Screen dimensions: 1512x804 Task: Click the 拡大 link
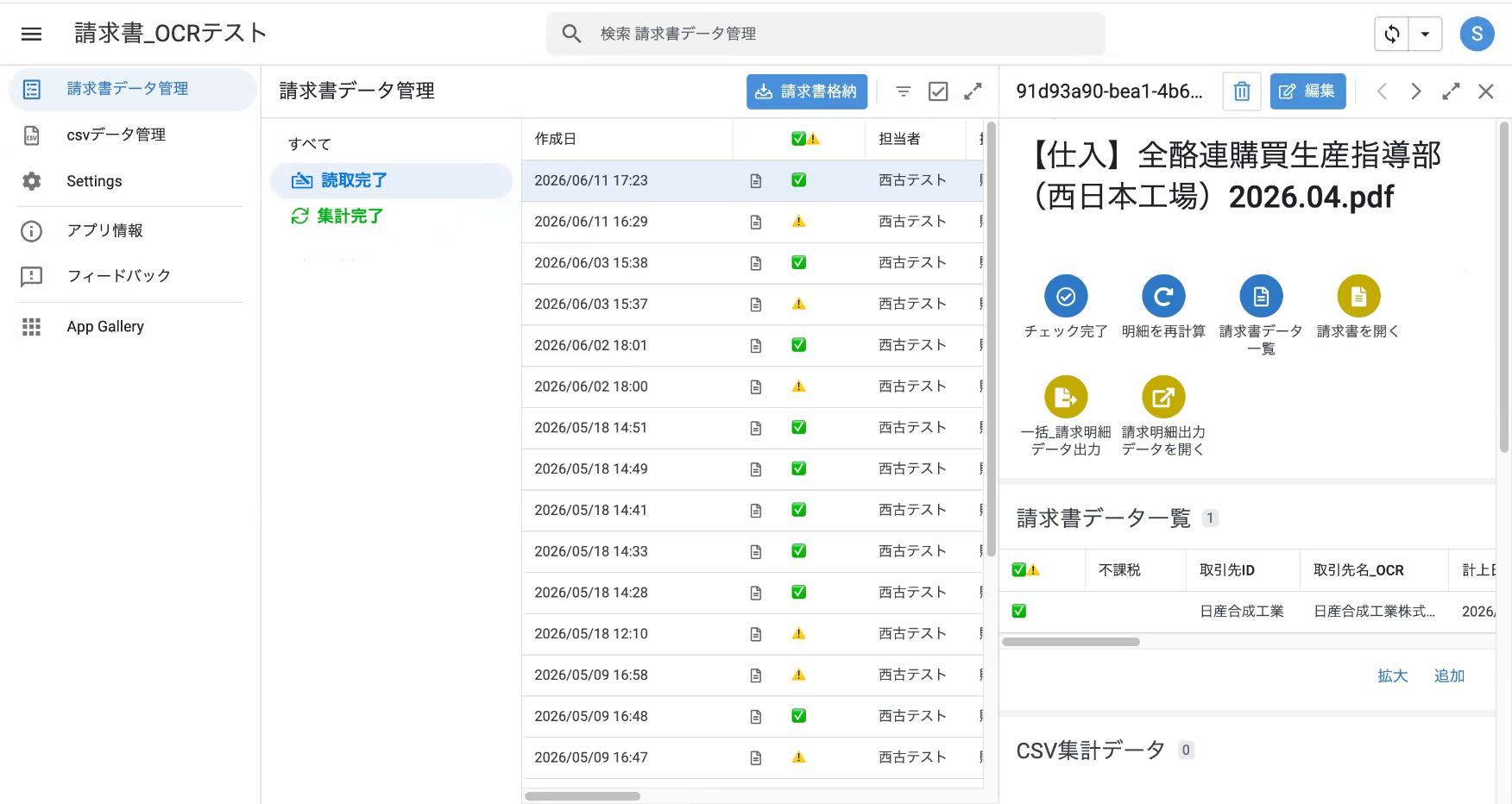click(x=1392, y=676)
